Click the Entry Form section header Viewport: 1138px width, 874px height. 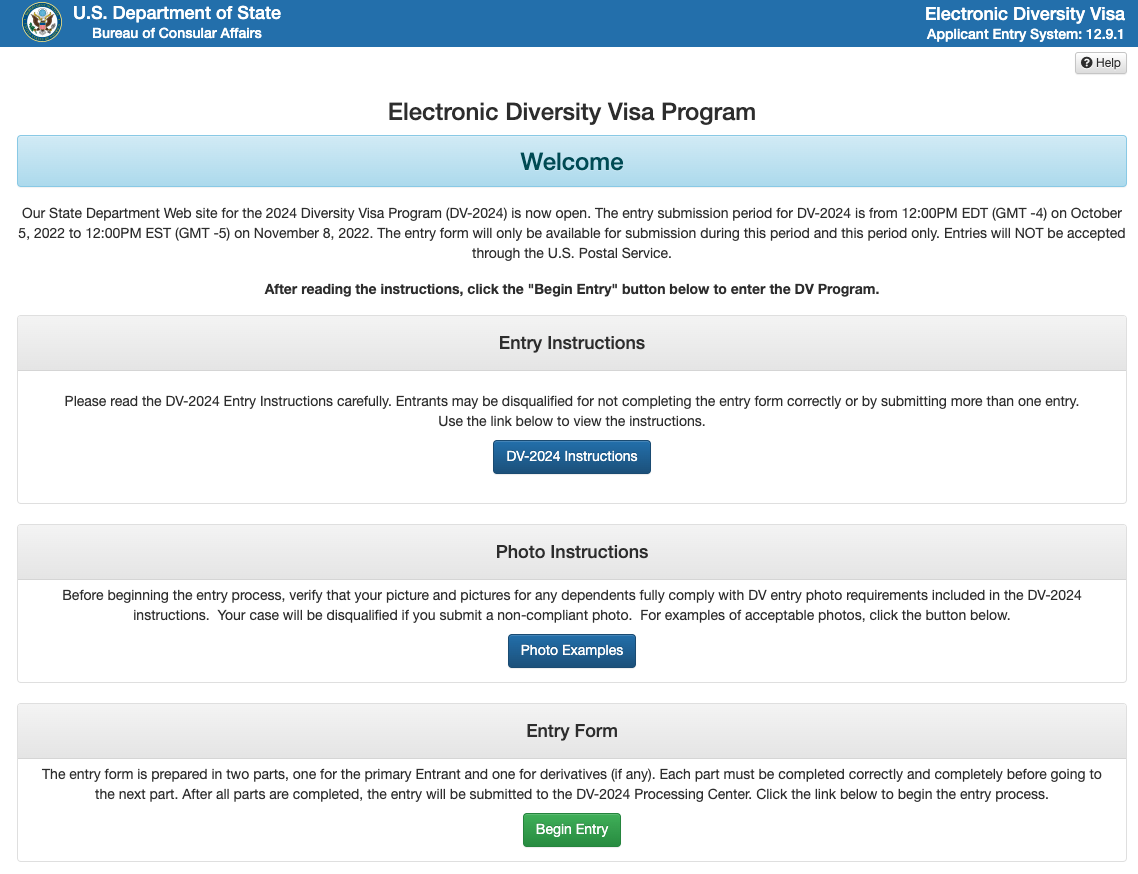point(571,731)
